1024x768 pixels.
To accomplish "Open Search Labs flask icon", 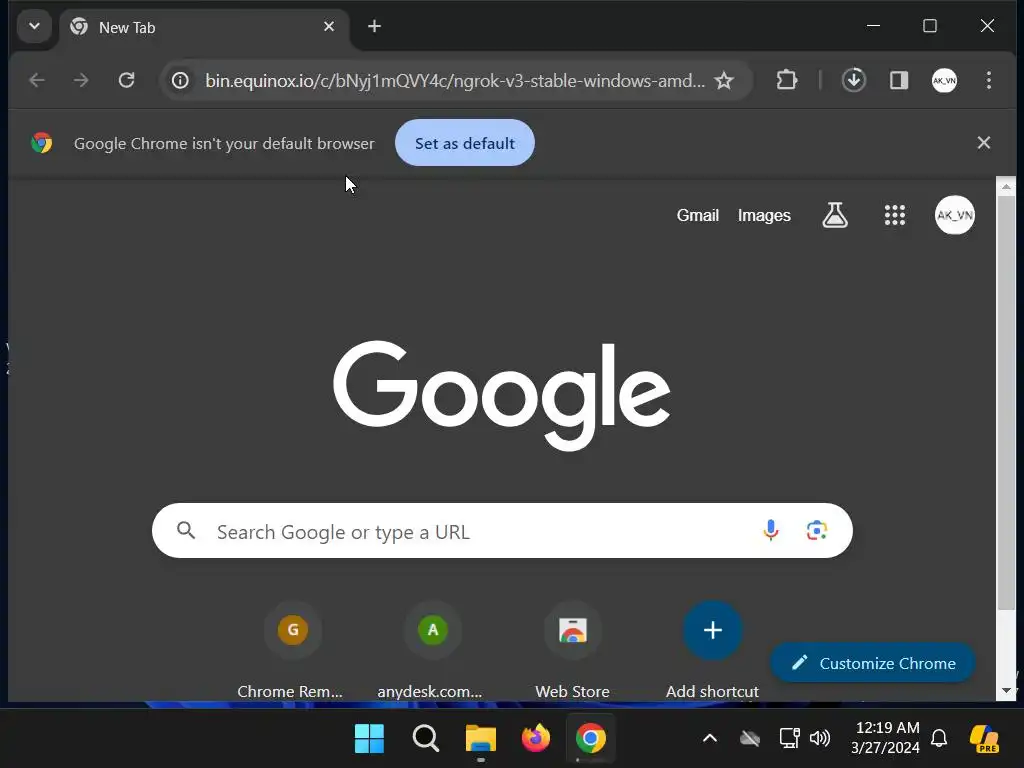I will pos(835,215).
